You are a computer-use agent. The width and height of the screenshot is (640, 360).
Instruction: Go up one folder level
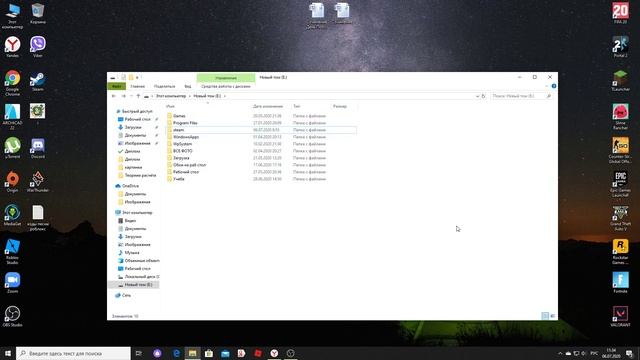click(x=138, y=96)
